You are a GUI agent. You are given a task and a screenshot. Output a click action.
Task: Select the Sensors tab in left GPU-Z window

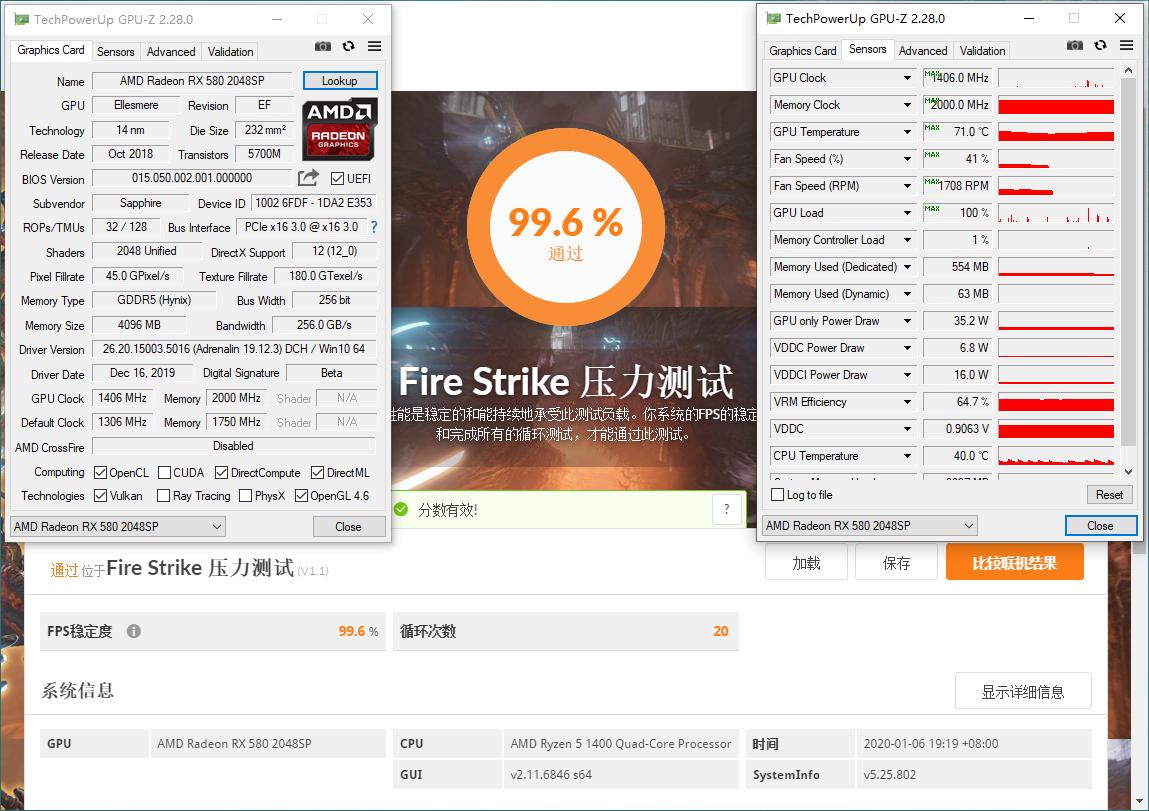pyautogui.click(x=116, y=51)
